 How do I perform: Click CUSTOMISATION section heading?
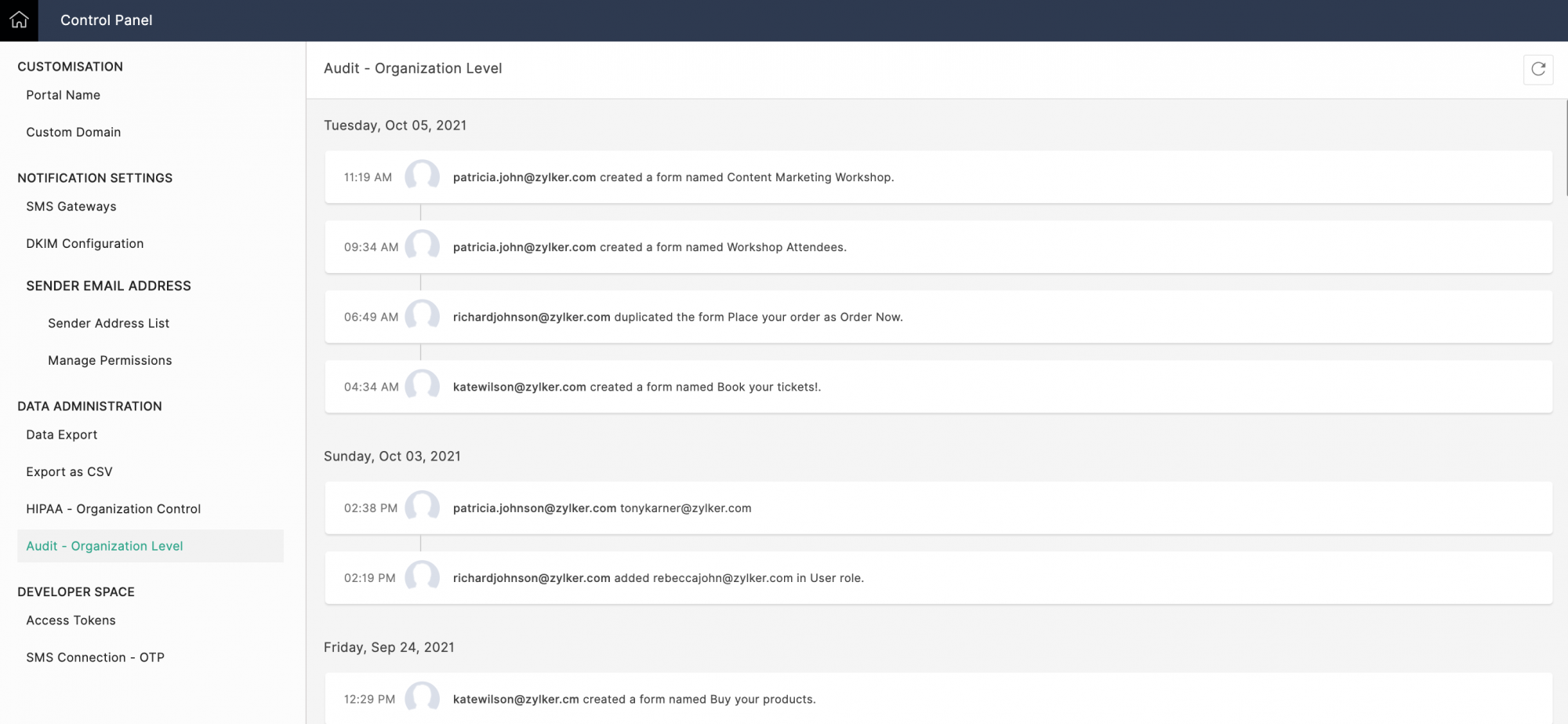tap(71, 67)
